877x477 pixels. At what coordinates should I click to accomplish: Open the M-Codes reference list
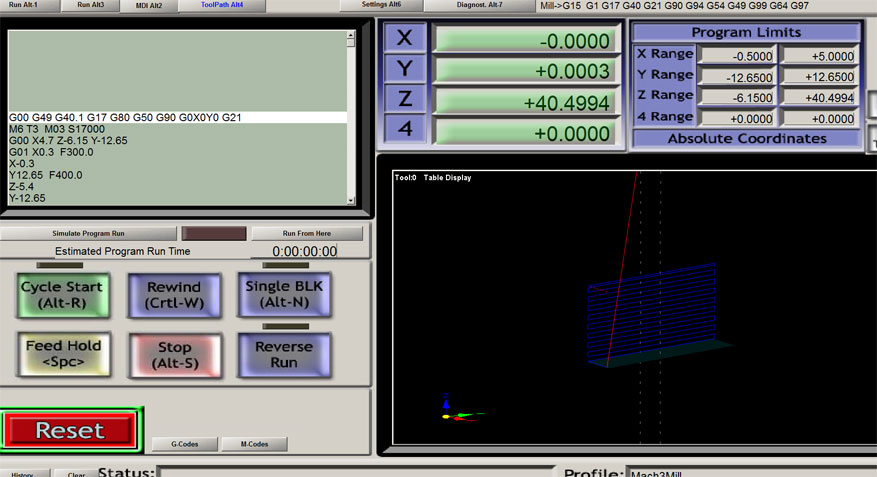pos(253,444)
